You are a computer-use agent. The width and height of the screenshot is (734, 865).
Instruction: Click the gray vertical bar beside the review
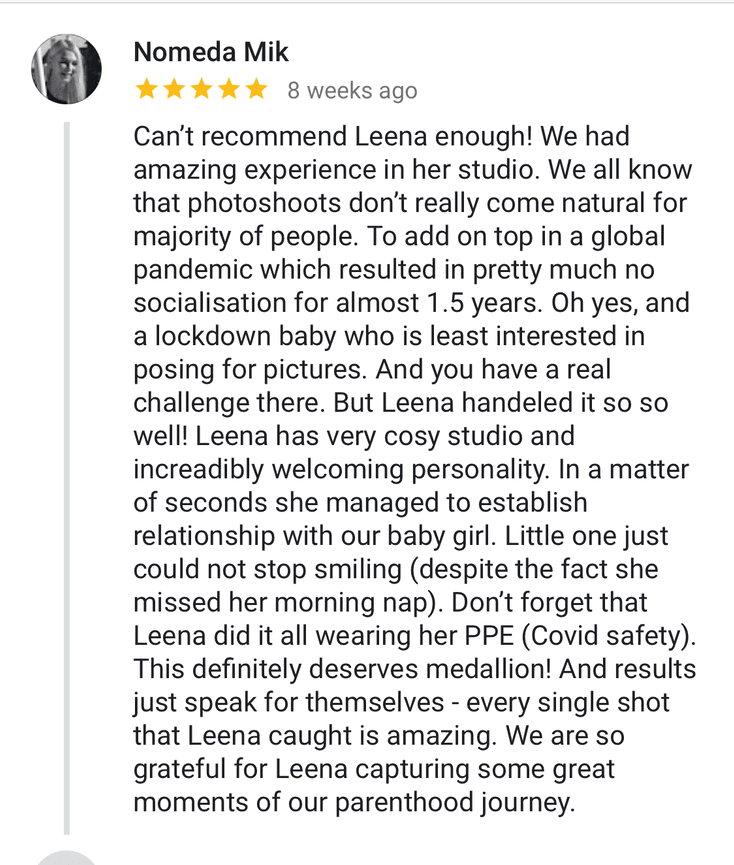[x=67, y=478]
